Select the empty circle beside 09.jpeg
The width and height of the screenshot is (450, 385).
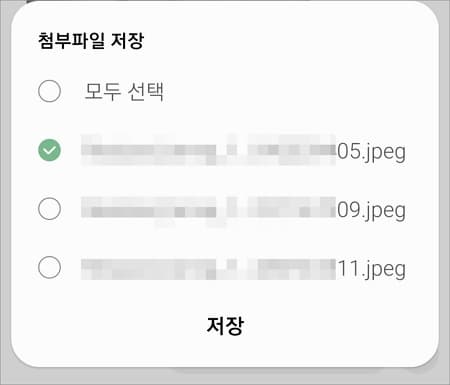(x=49, y=209)
